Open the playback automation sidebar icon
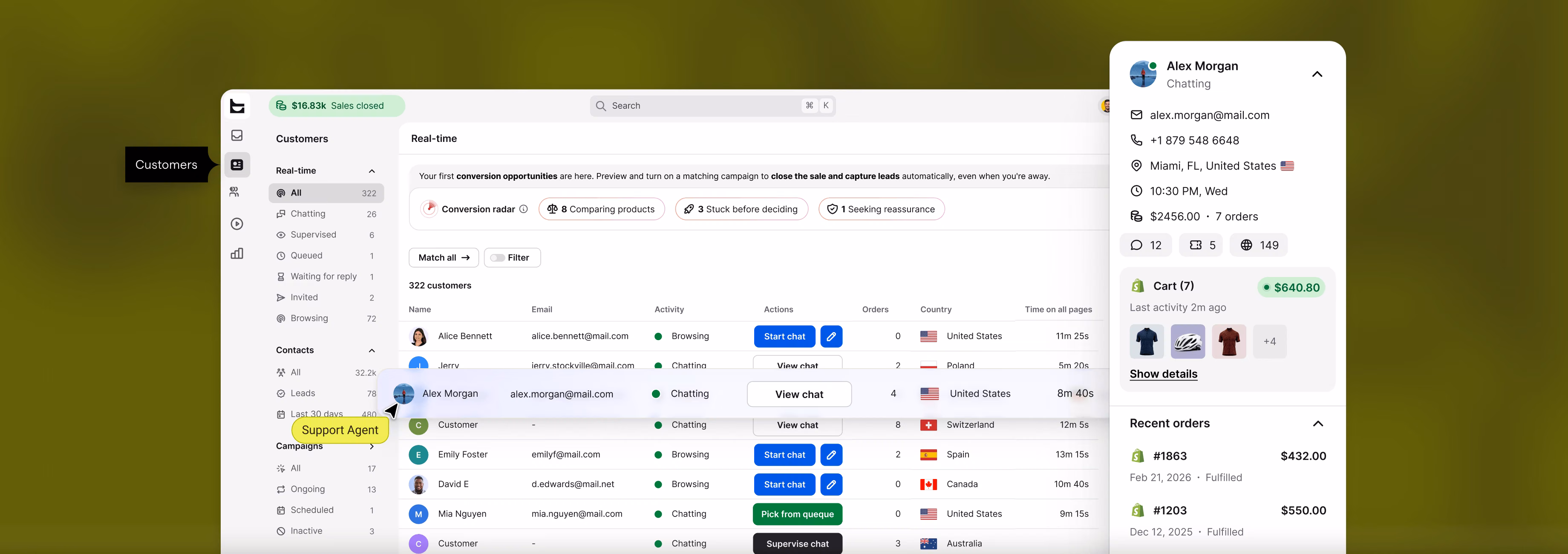This screenshot has width=1568, height=554. coord(237,224)
